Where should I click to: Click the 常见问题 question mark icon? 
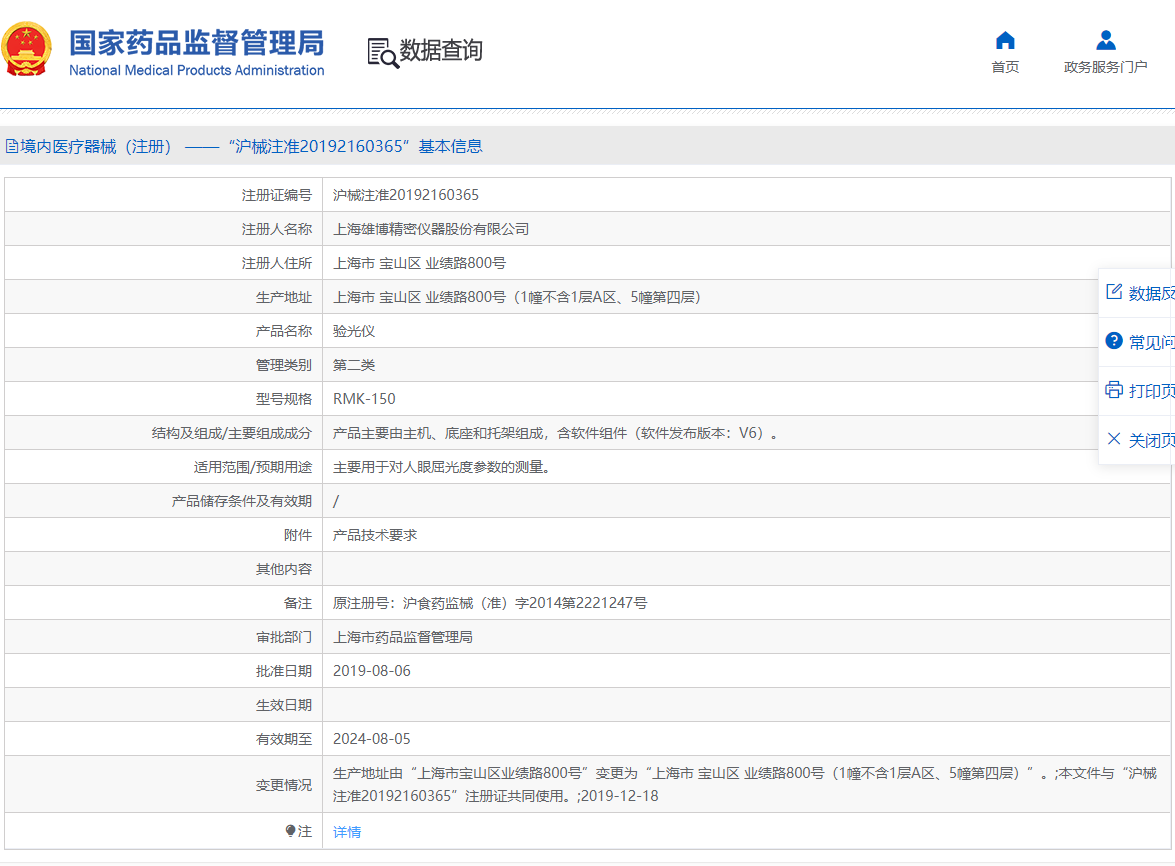tap(1114, 342)
